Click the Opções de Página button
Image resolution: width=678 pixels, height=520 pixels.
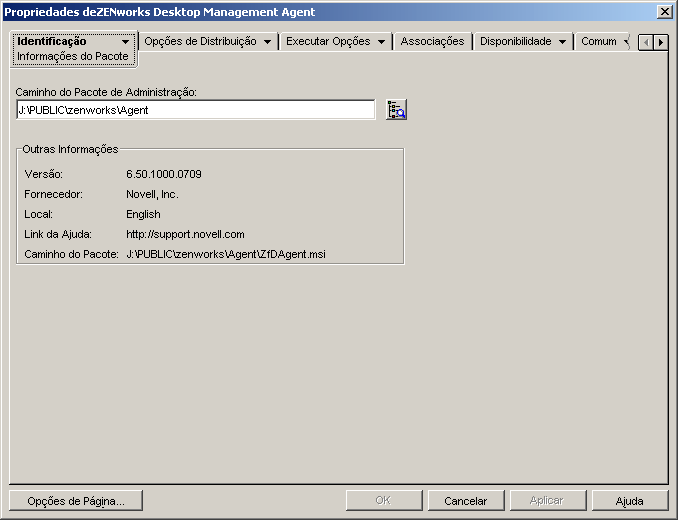point(76,501)
